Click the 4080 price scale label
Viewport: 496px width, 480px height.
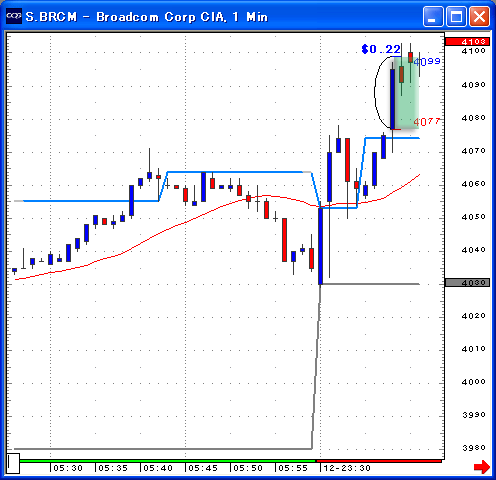click(x=473, y=118)
